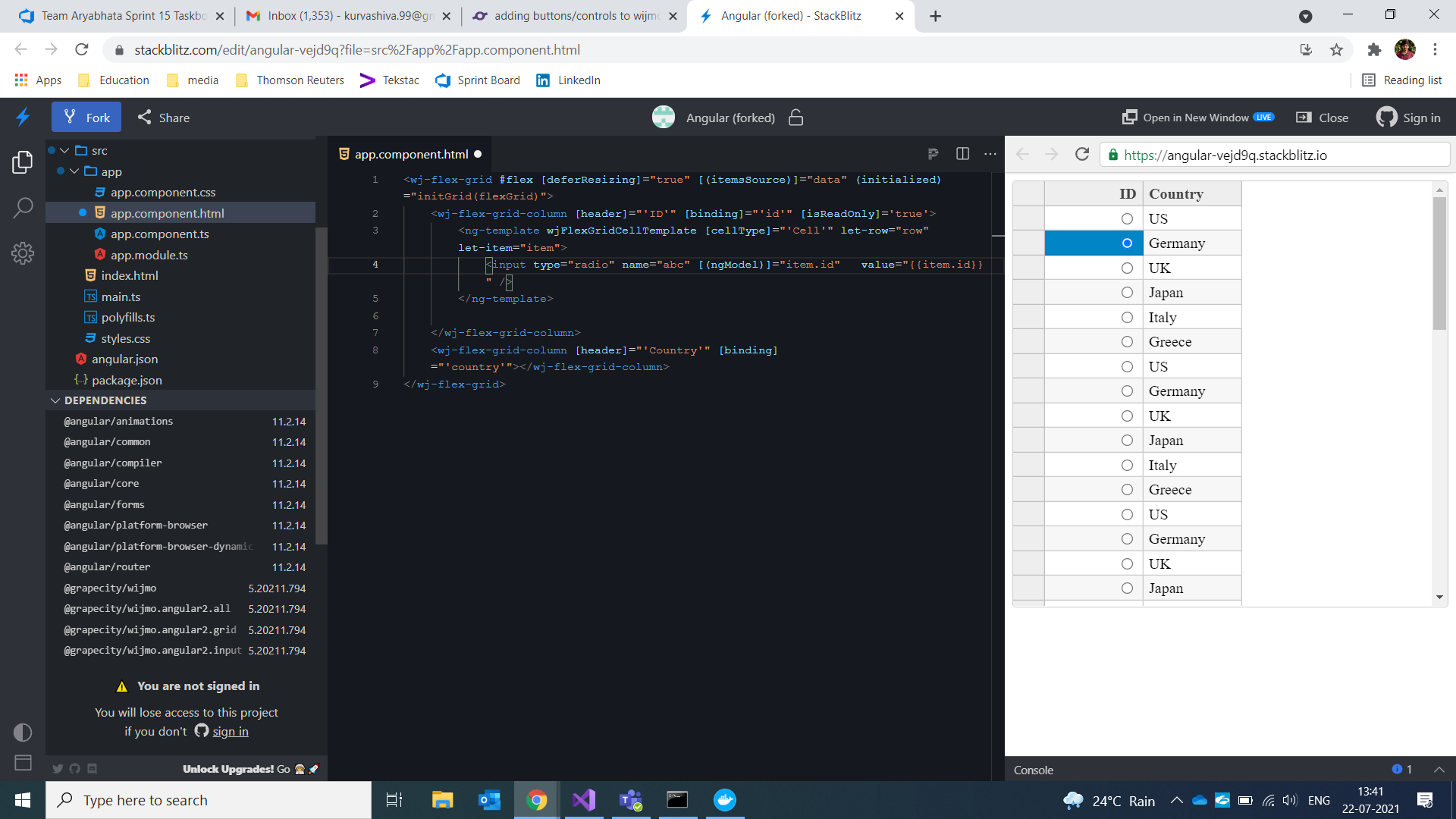The height and width of the screenshot is (819, 1456).
Task: Click install app icon in address bar
Action: (1306, 50)
